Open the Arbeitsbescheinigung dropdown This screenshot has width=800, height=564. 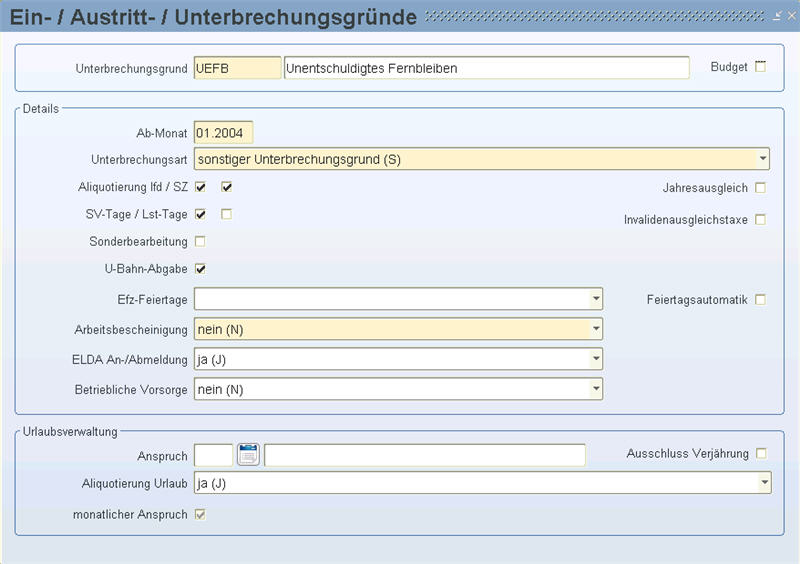pyautogui.click(x=596, y=329)
